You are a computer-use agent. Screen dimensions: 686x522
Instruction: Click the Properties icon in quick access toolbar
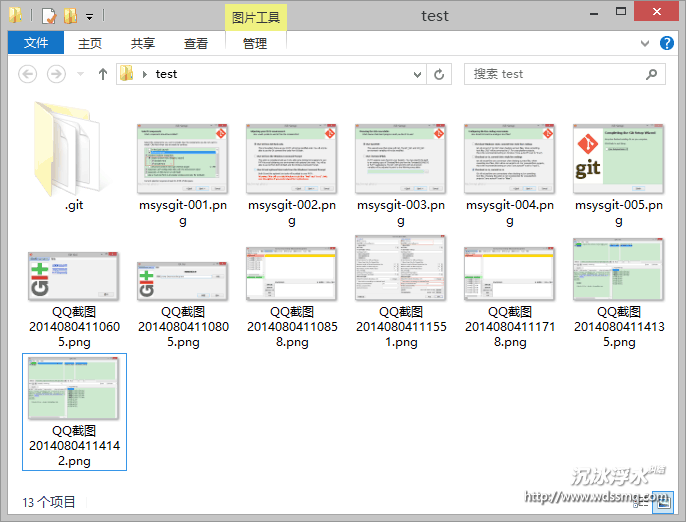point(49,16)
